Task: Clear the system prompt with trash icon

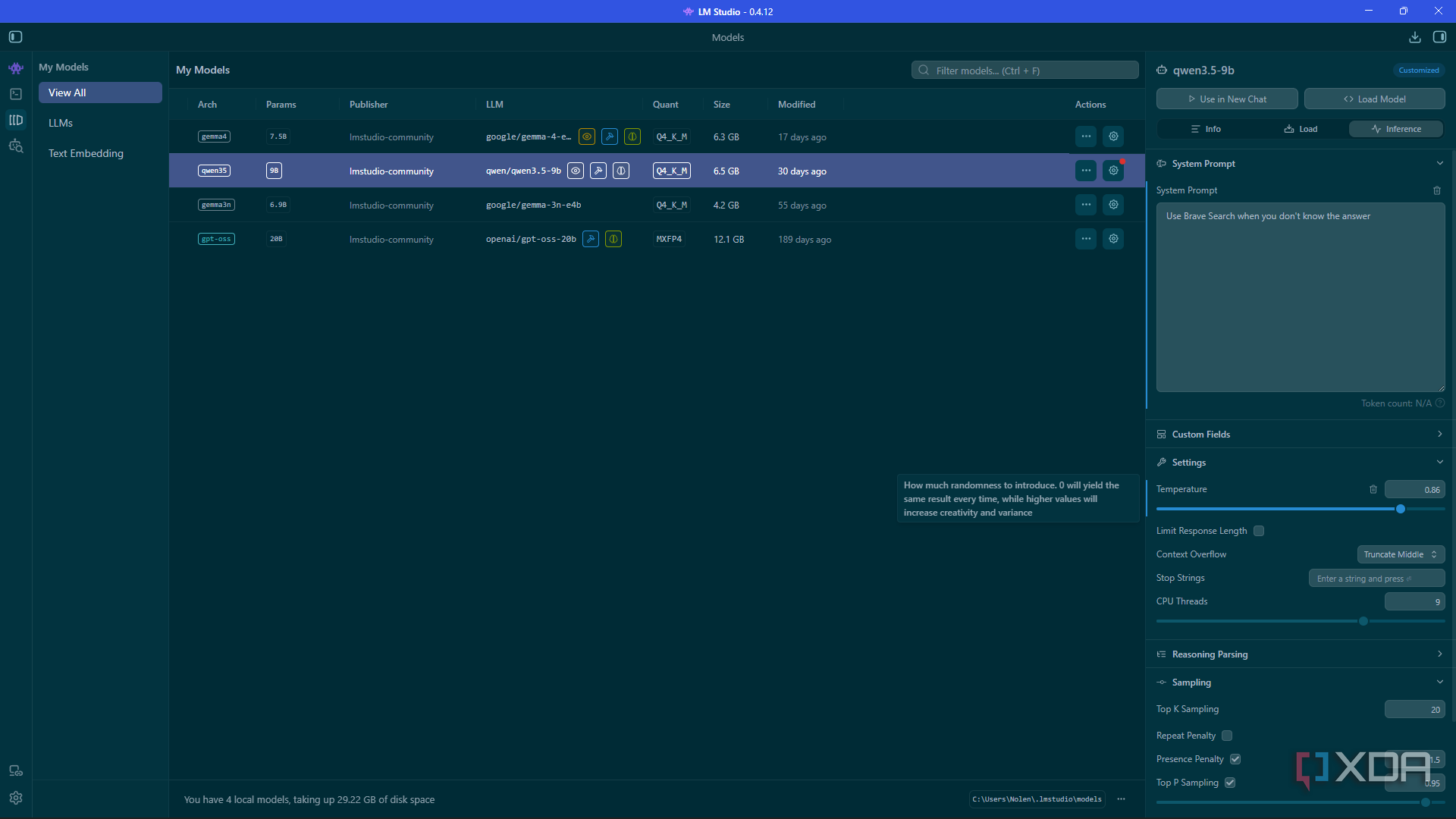Action: pos(1437,190)
